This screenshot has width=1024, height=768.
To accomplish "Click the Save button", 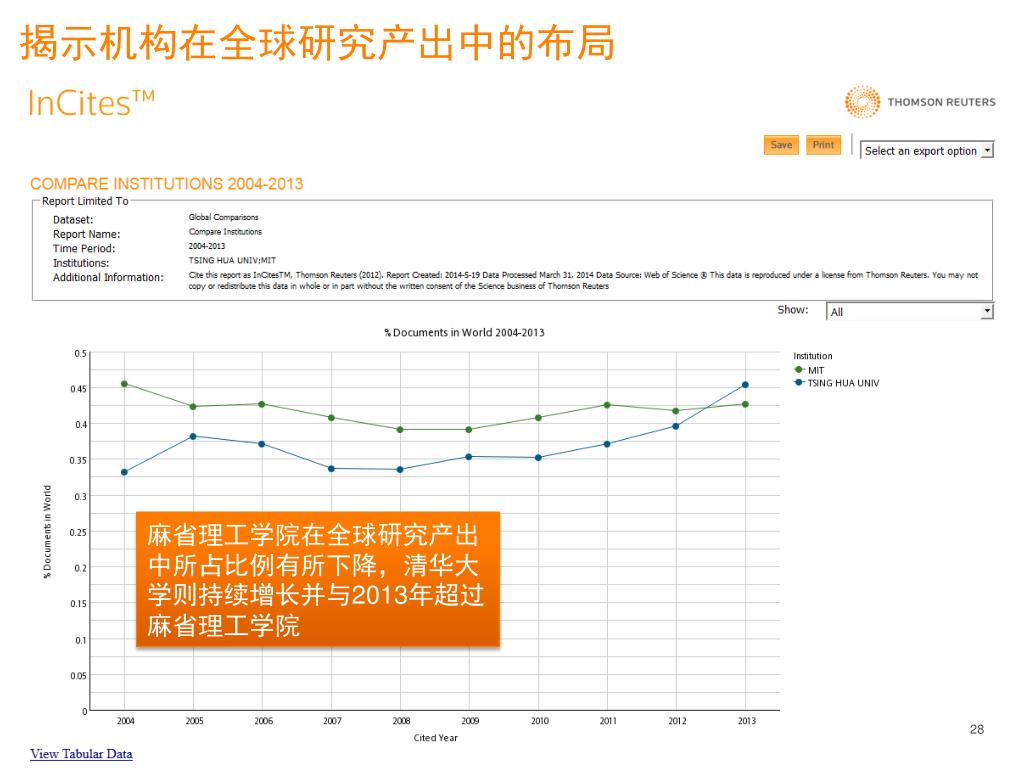I will click(781, 145).
